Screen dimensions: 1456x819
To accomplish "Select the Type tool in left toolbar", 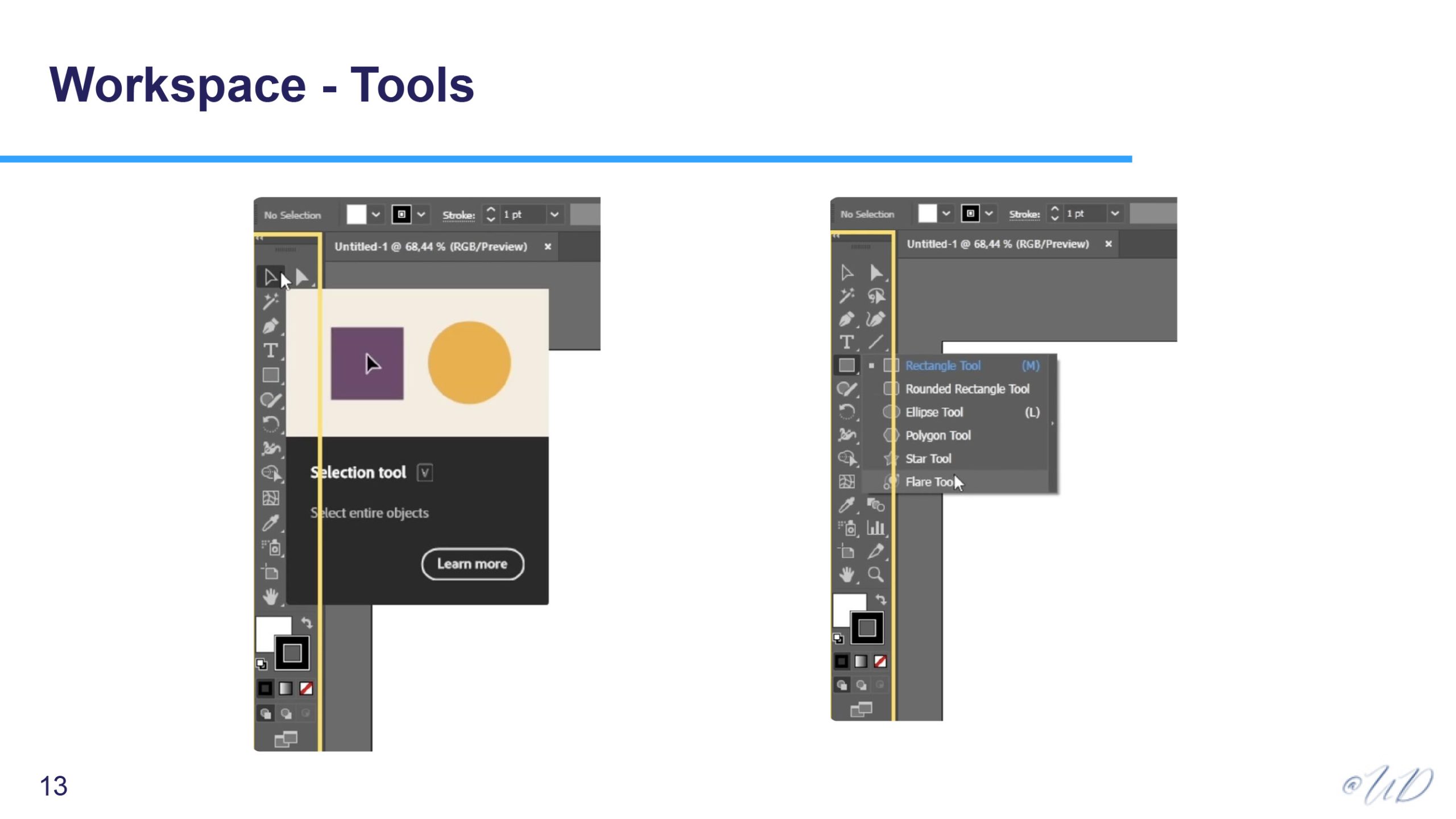I will pyautogui.click(x=270, y=350).
